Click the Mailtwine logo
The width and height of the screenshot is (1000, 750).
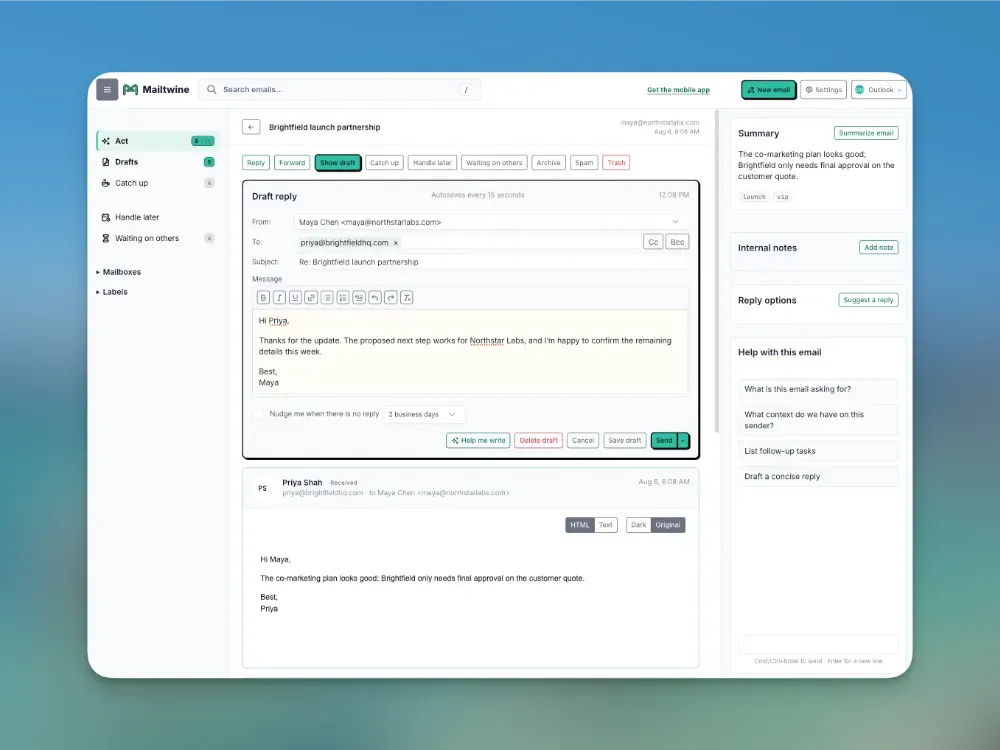(x=156, y=90)
